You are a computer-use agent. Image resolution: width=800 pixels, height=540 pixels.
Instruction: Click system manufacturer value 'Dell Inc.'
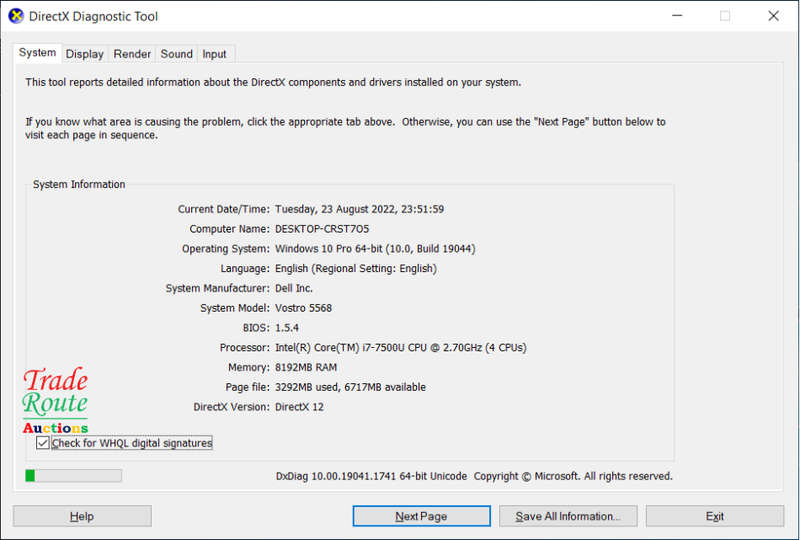[294, 288]
